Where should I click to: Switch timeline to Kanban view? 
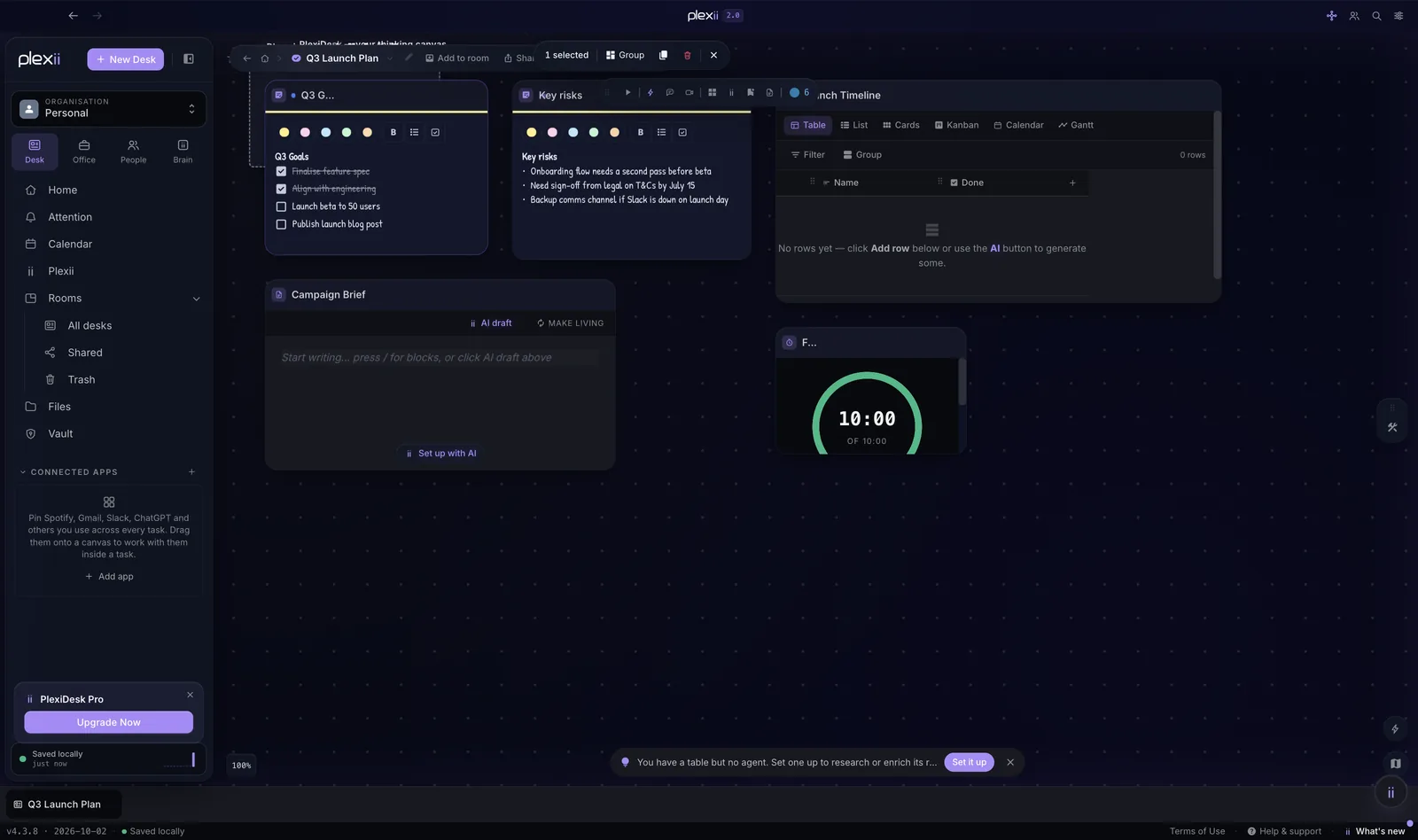point(956,125)
